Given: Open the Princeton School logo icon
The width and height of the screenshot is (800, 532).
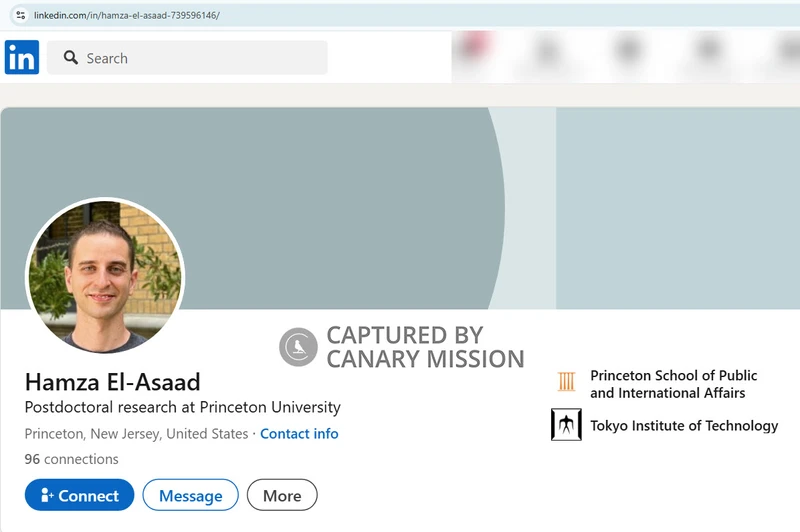Looking at the screenshot, I should click(566, 381).
